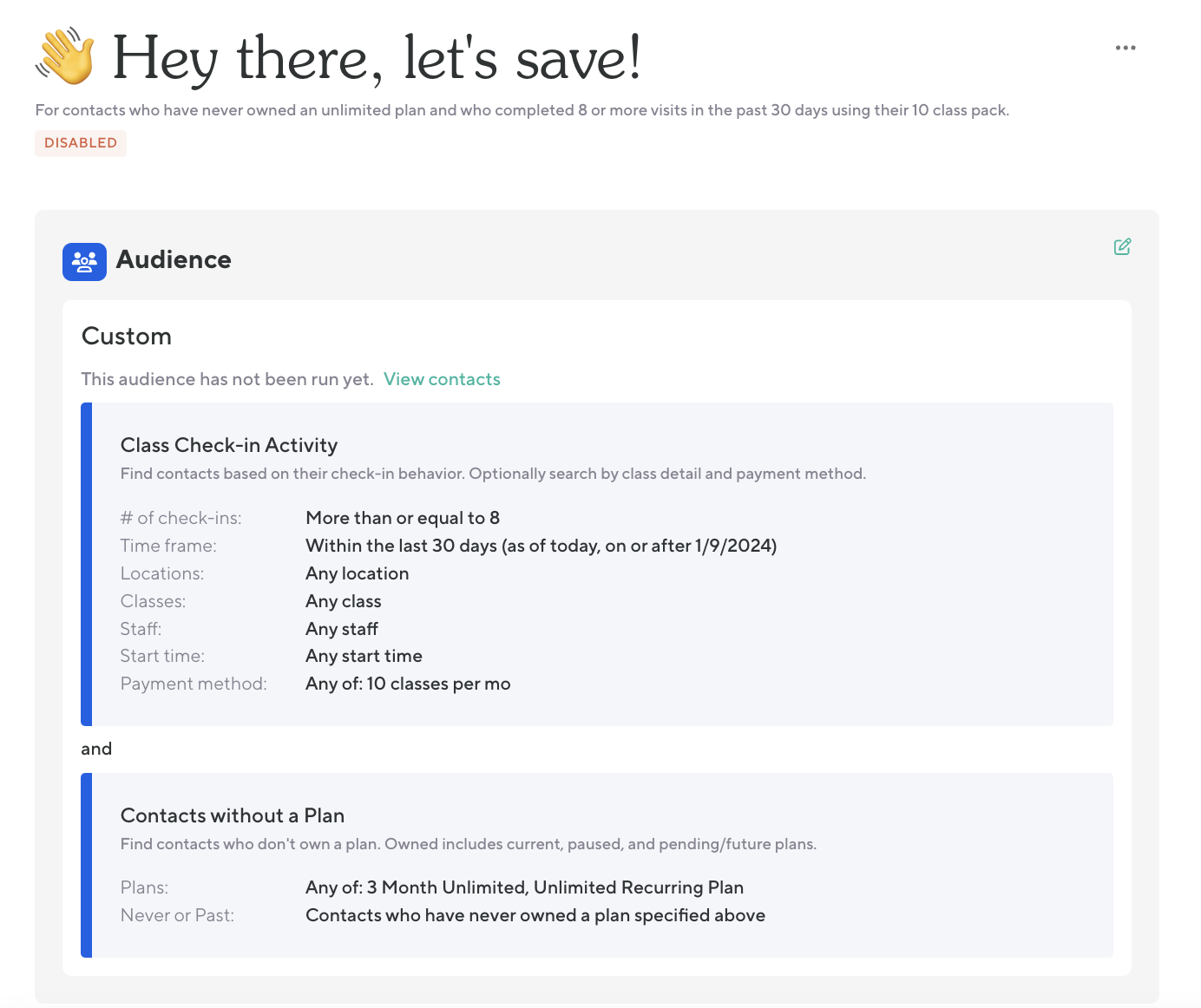Click the "never owned a plan" value
The image size is (1201, 1008).
click(535, 915)
